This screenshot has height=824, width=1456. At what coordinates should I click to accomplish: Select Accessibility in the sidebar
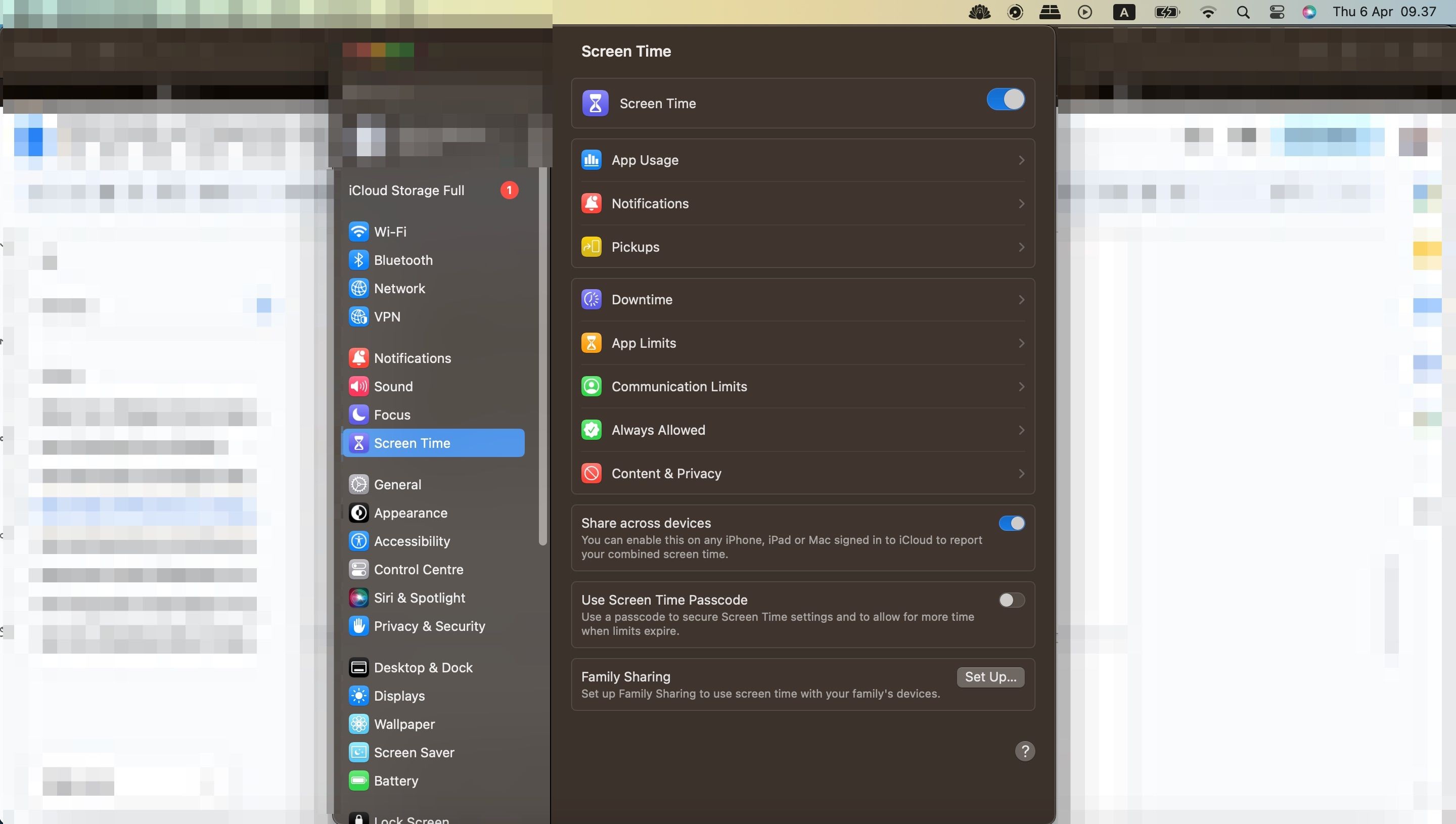pos(433,540)
